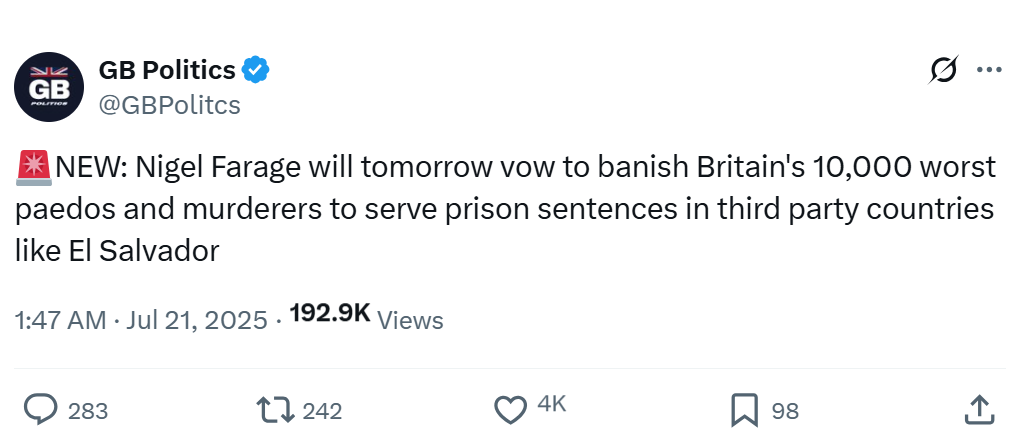Image resolution: width=1034 pixels, height=440 pixels.
Task: Click the 1:47 AM Jul 21, 2025 timestamp
Action: 141,321
